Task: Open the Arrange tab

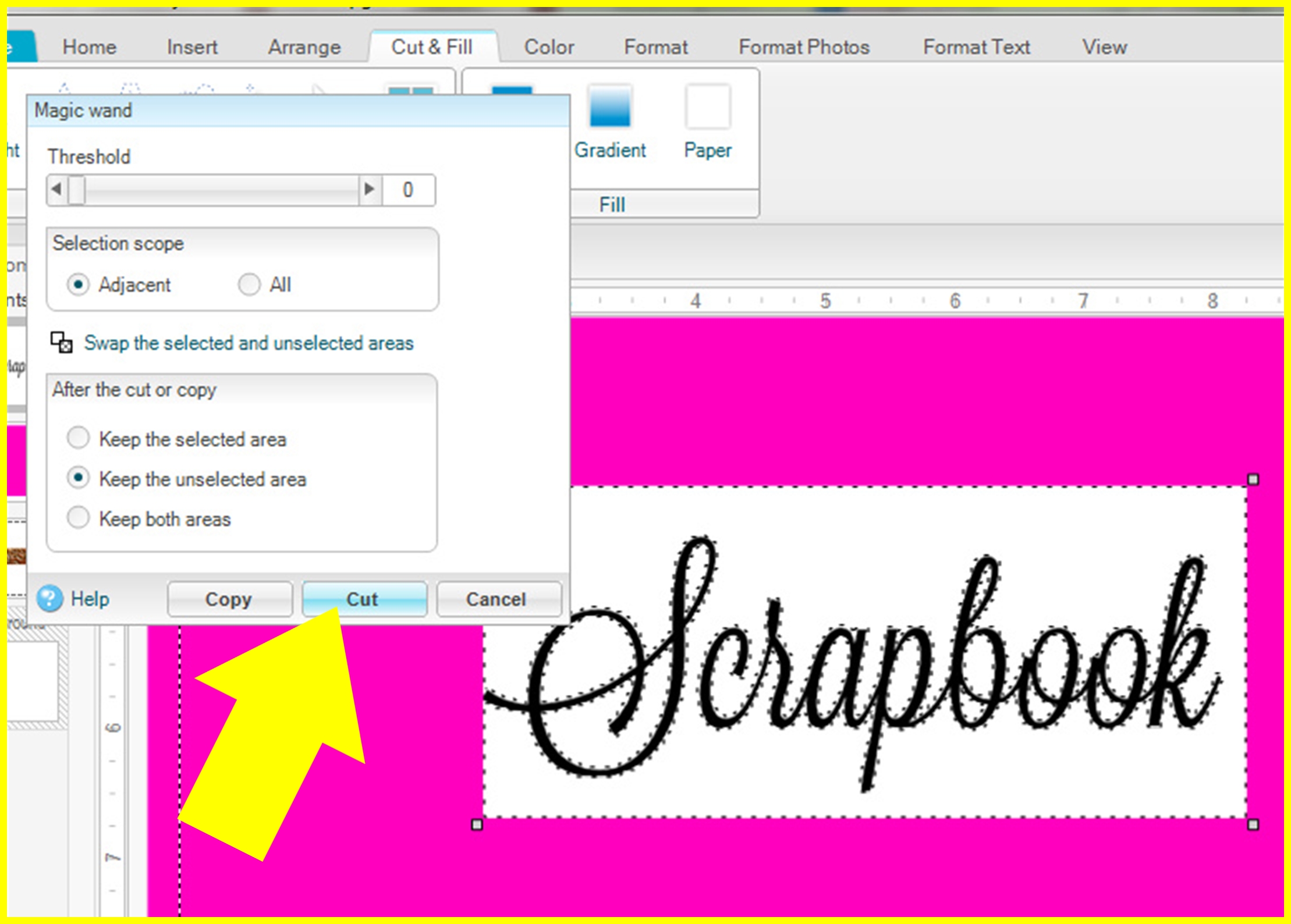Action: point(304,47)
